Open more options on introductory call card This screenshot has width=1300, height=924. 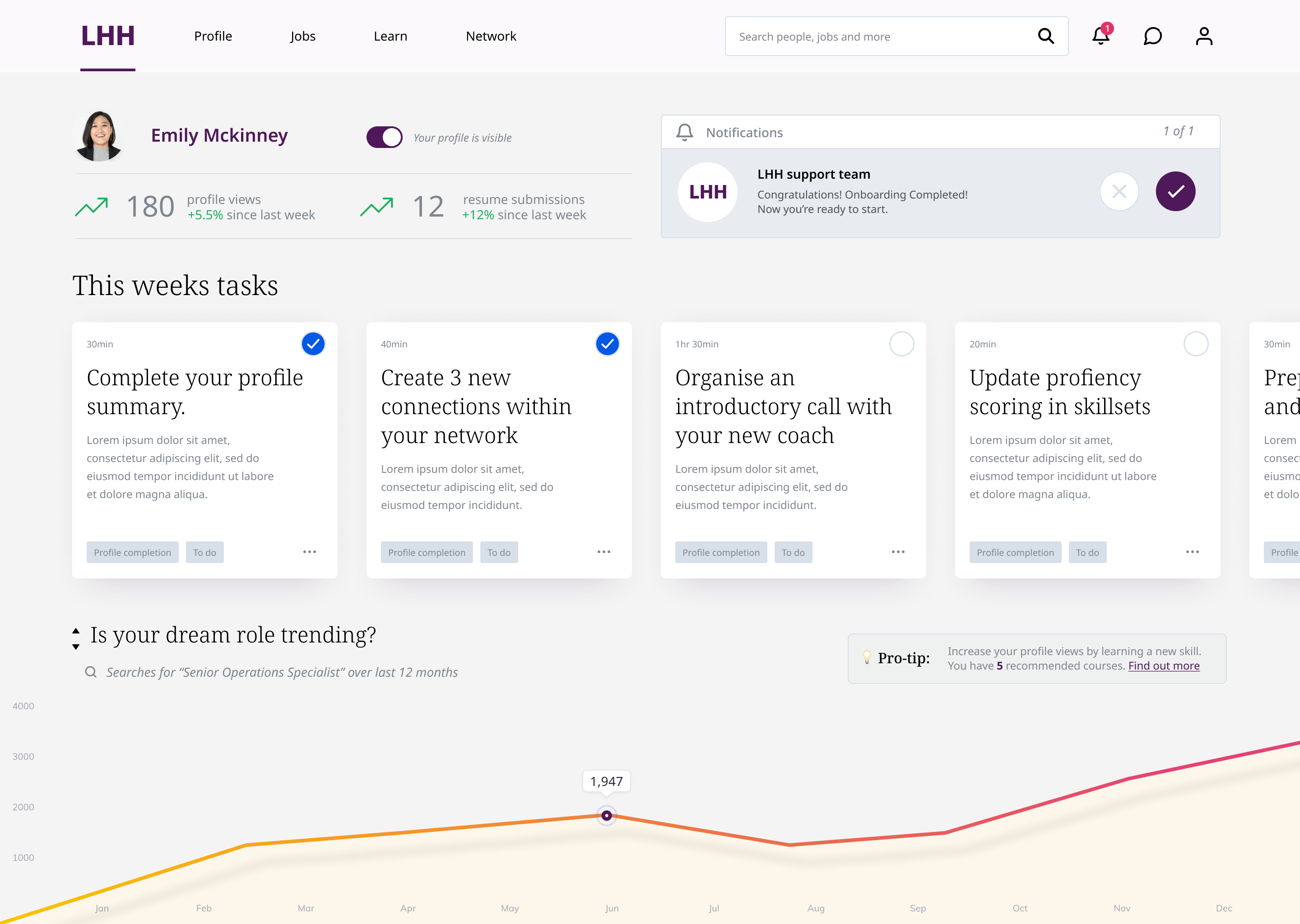pos(898,552)
